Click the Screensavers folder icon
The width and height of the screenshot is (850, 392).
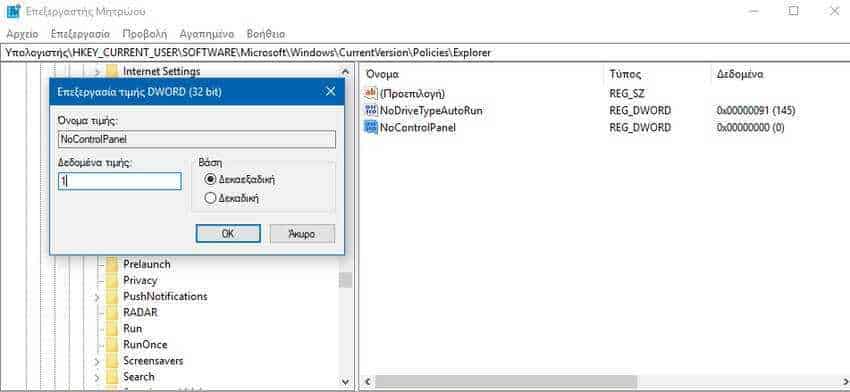[112, 361]
